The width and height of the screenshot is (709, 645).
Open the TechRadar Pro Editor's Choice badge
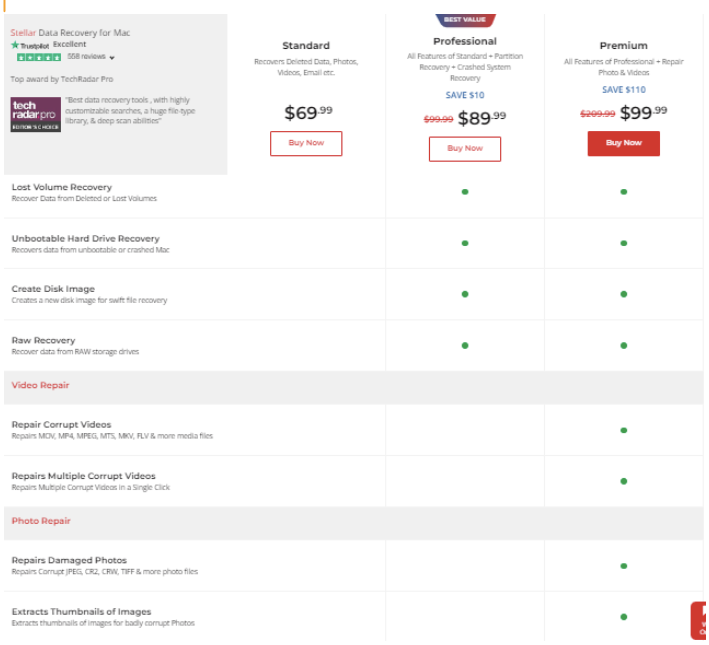tap(36, 115)
